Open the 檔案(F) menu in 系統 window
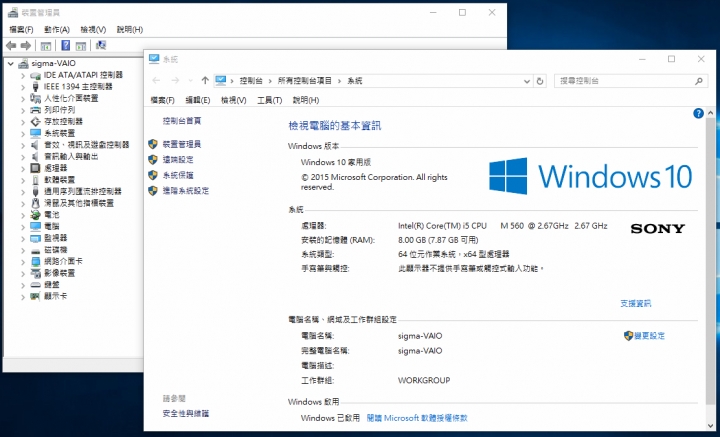720x437 pixels. 163,100
